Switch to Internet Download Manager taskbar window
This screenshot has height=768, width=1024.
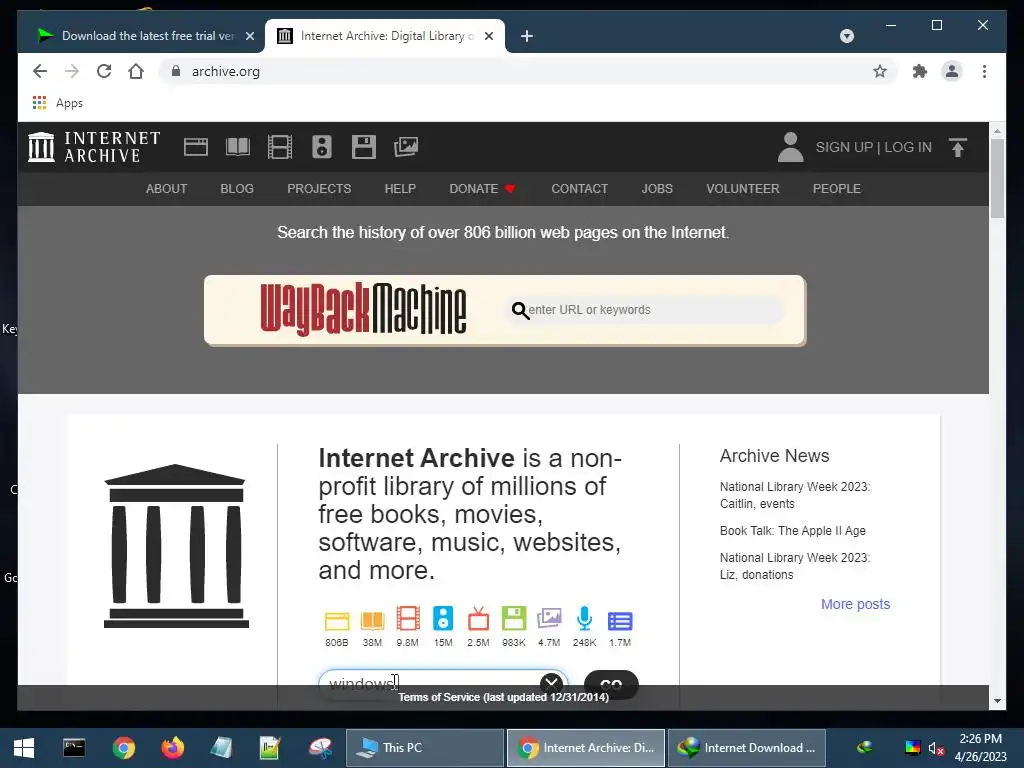coord(746,748)
